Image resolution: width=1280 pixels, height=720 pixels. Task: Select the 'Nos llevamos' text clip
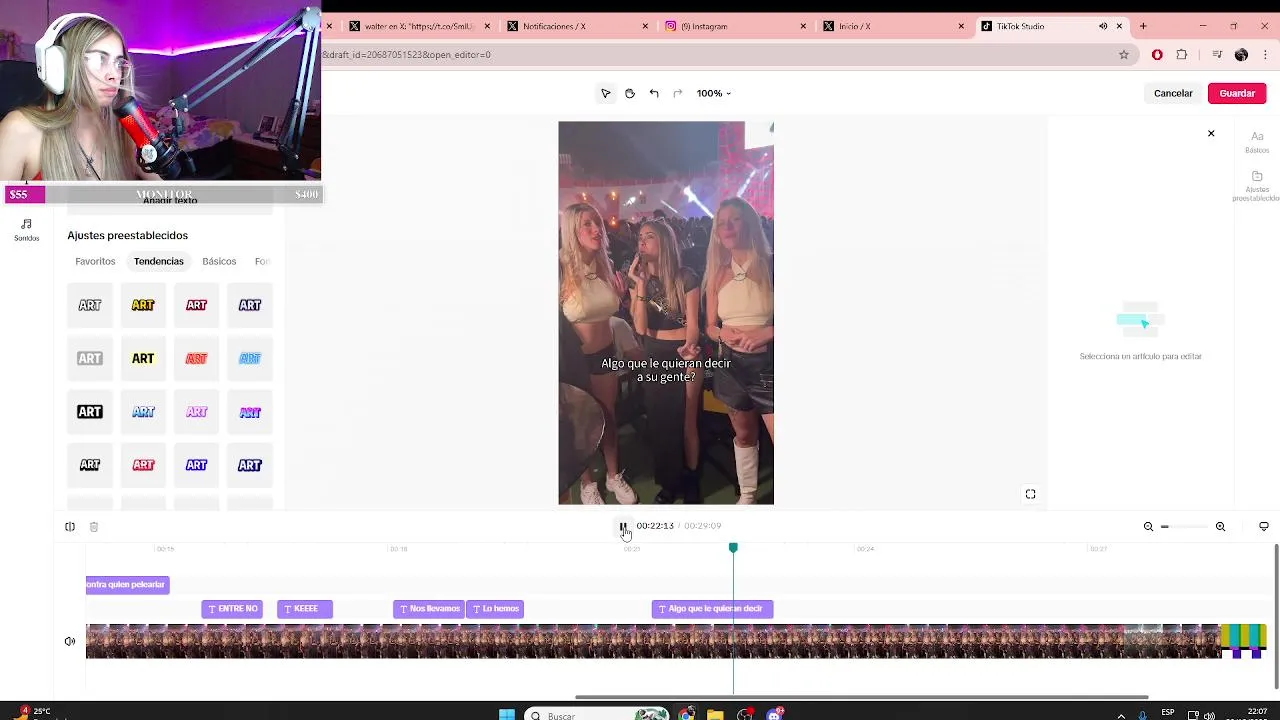(x=429, y=609)
